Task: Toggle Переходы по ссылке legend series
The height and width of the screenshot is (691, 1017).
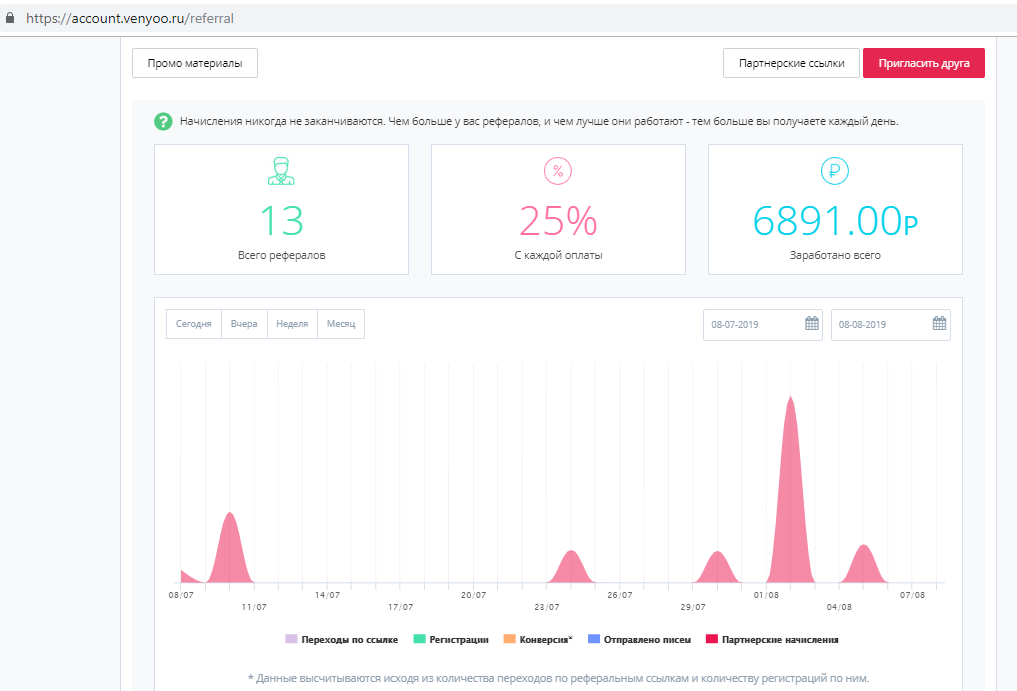Action: (342, 640)
